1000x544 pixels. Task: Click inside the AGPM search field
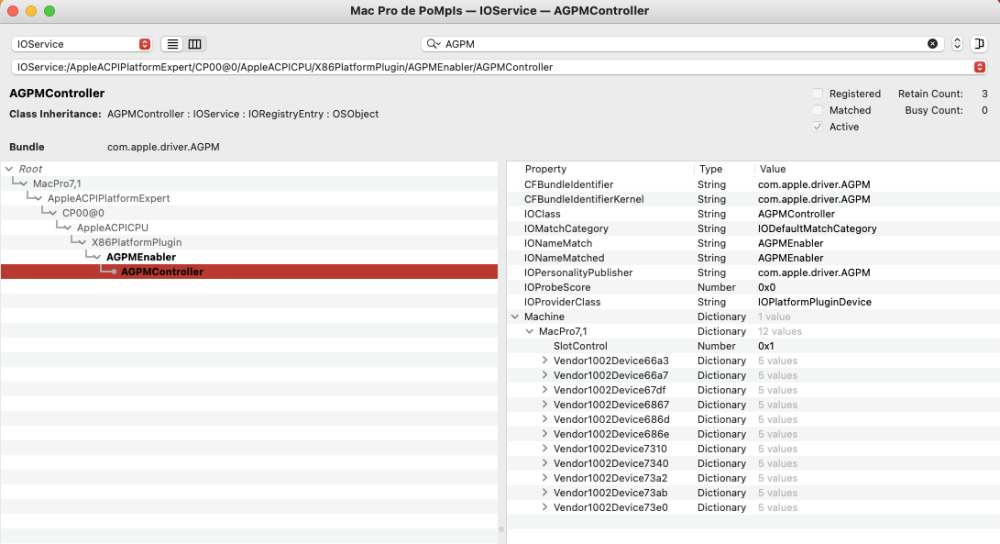pos(682,44)
